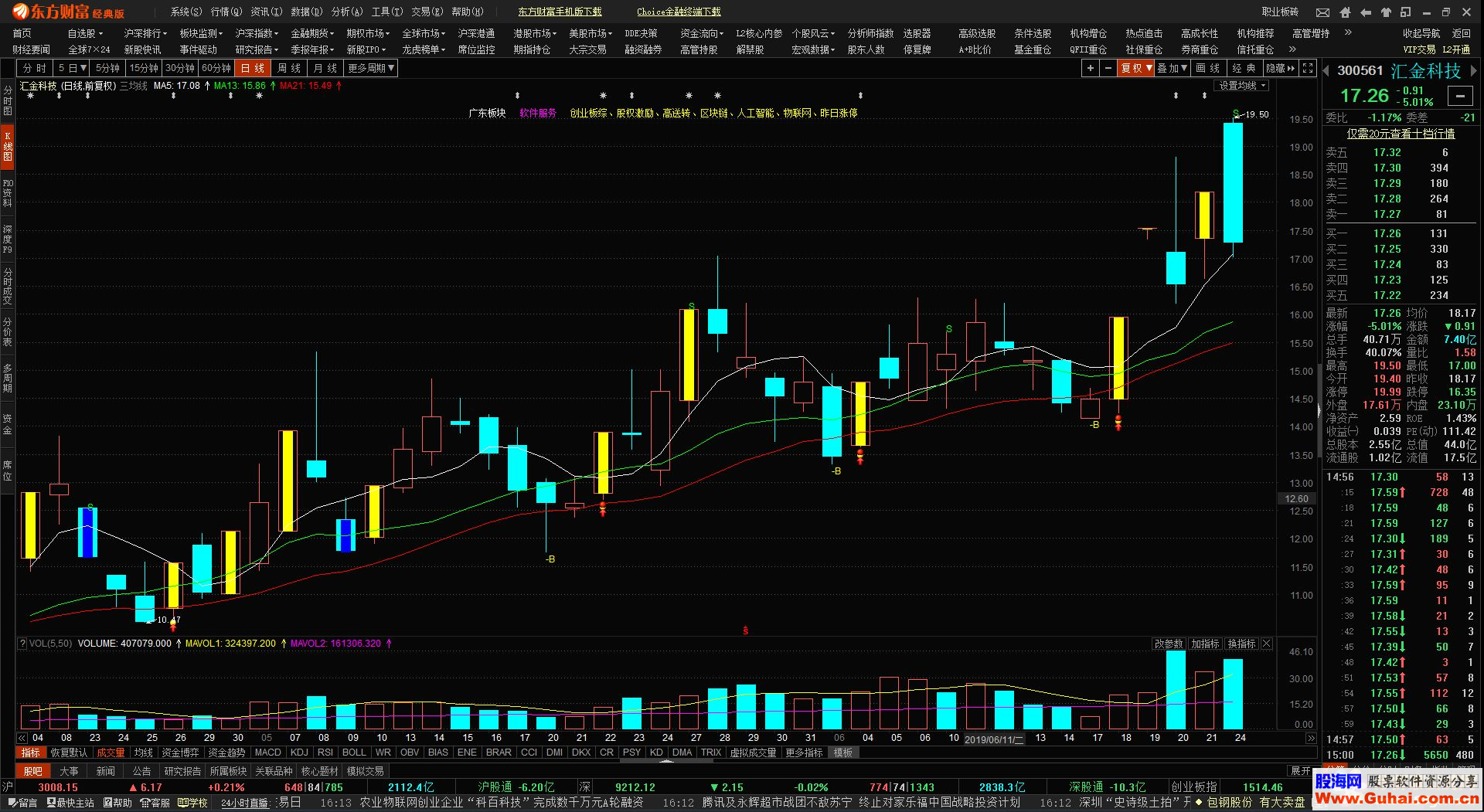
Task: Expand more nav items with top double-chevron
Action: coord(1348,32)
